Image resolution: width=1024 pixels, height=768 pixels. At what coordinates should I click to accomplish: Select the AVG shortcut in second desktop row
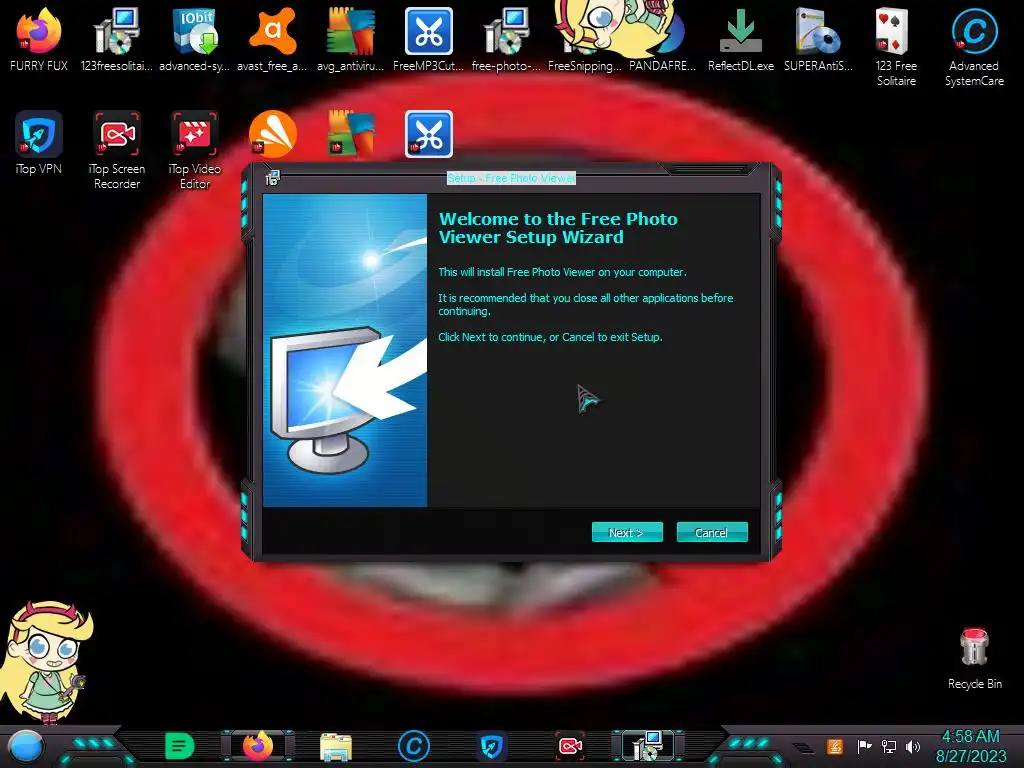(351, 135)
